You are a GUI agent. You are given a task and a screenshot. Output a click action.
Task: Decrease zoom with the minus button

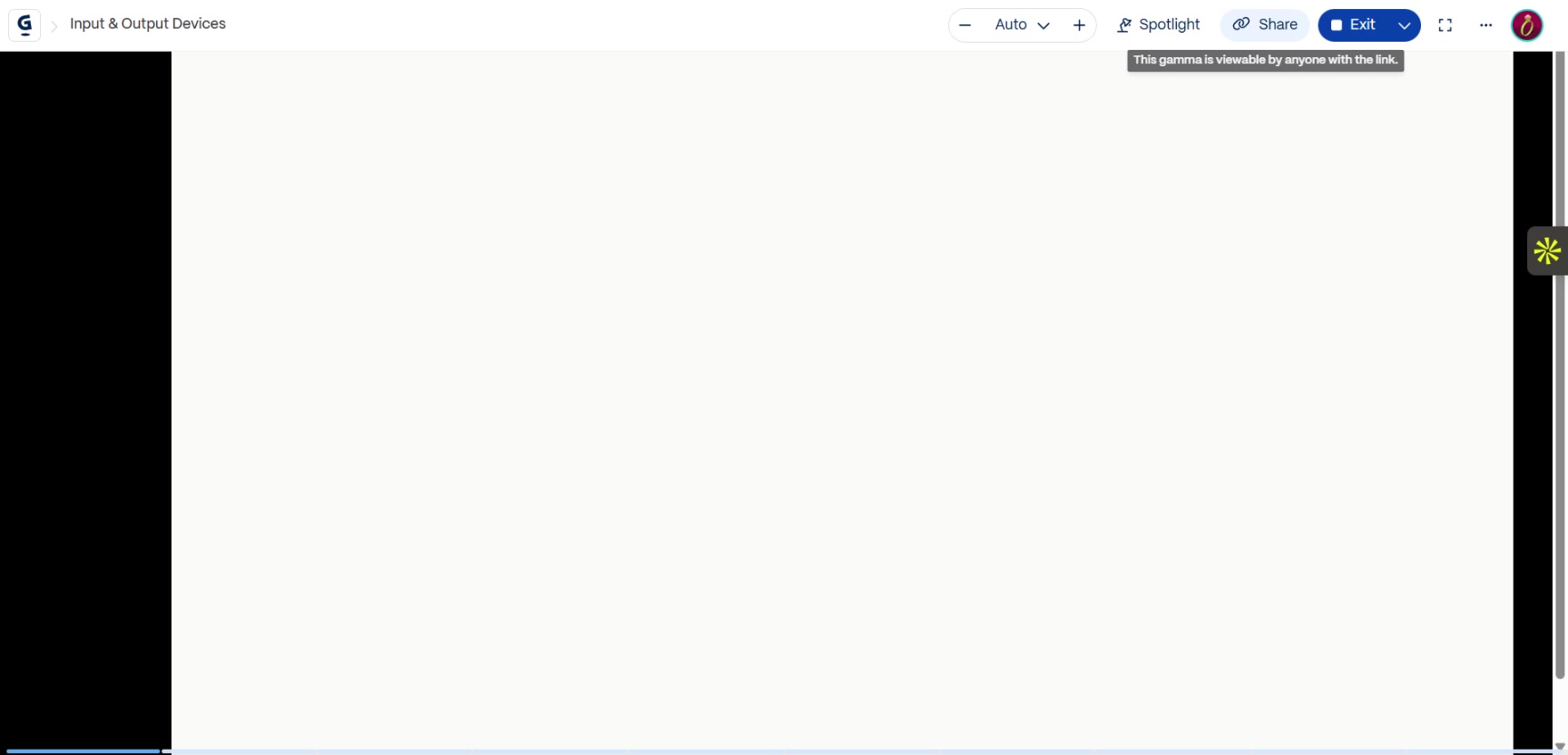[965, 25]
